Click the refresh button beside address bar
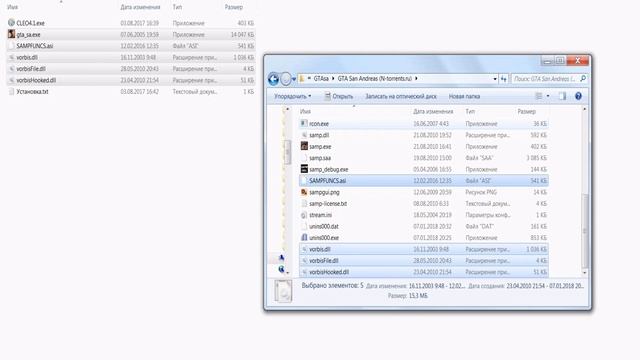640x360 pixels. (x=504, y=79)
